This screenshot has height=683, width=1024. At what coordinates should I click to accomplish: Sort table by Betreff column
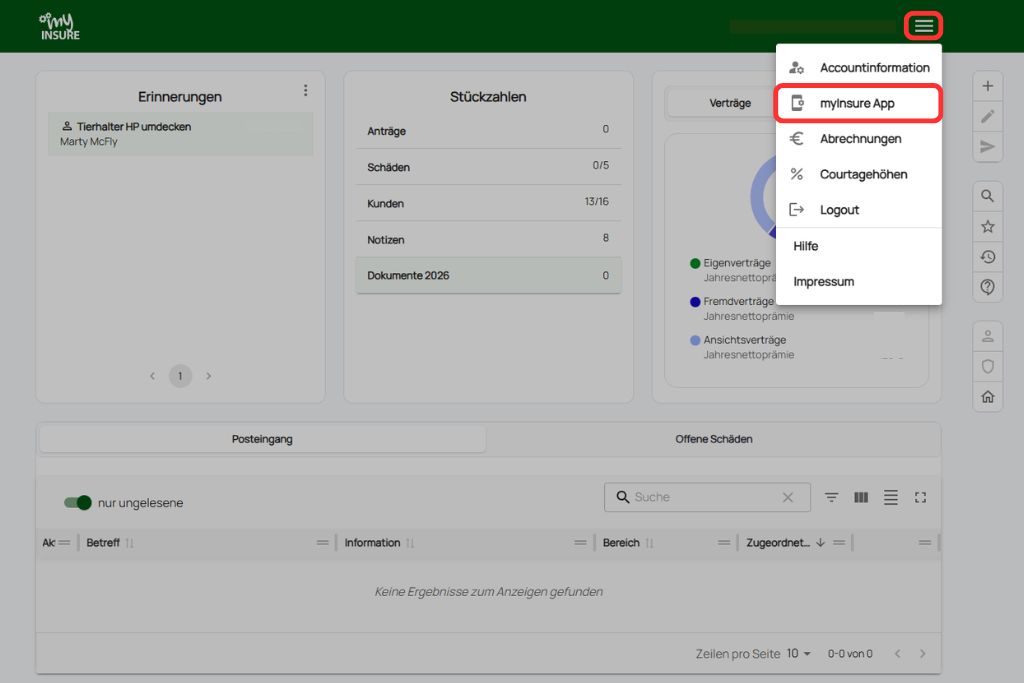point(104,543)
